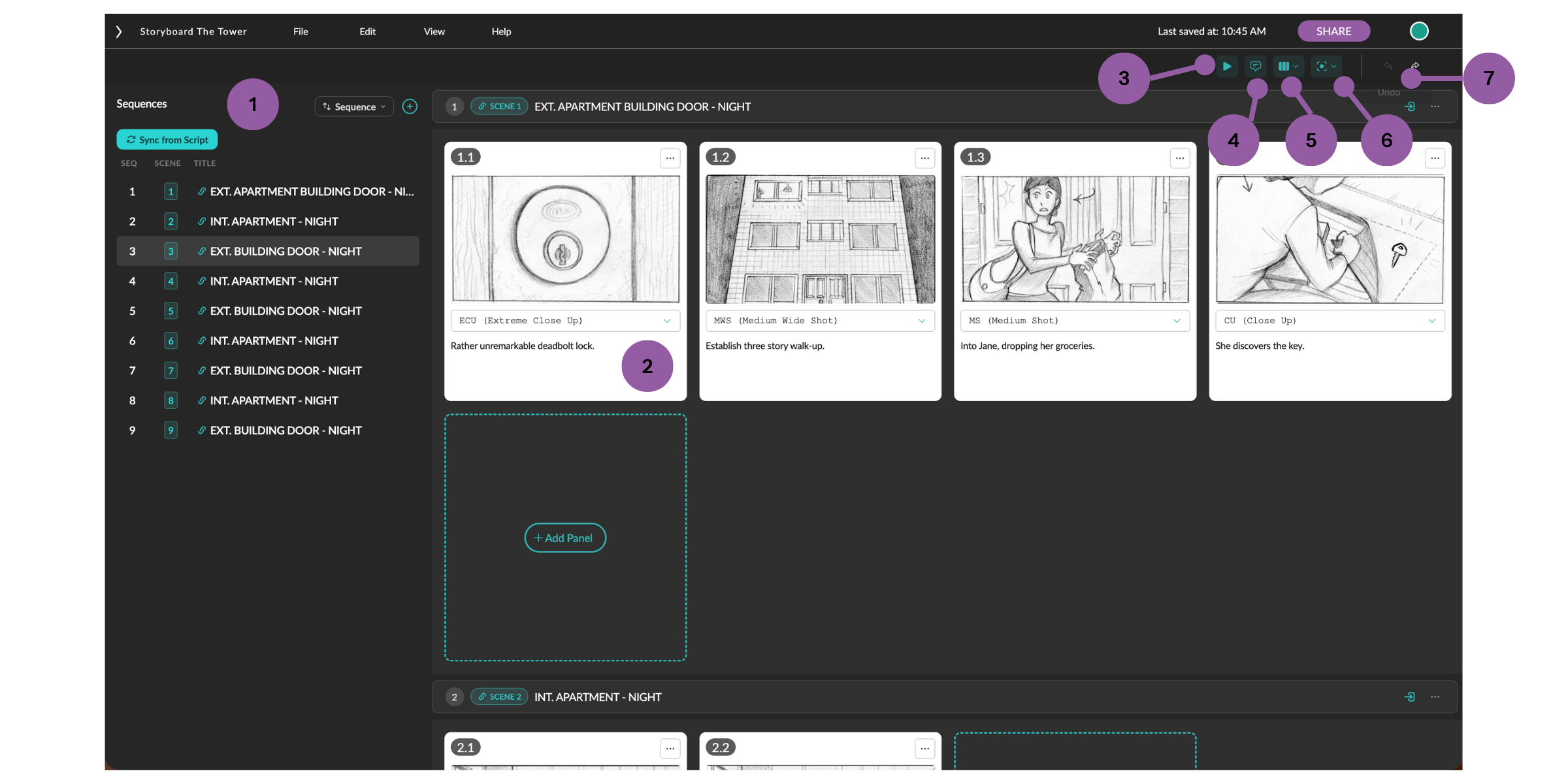1568x784 pixels.
Task: Select sequence 9 EXT. BUILDING DOOR - NIGHT row
Action: pyautogui.click(x=268, y=431)
